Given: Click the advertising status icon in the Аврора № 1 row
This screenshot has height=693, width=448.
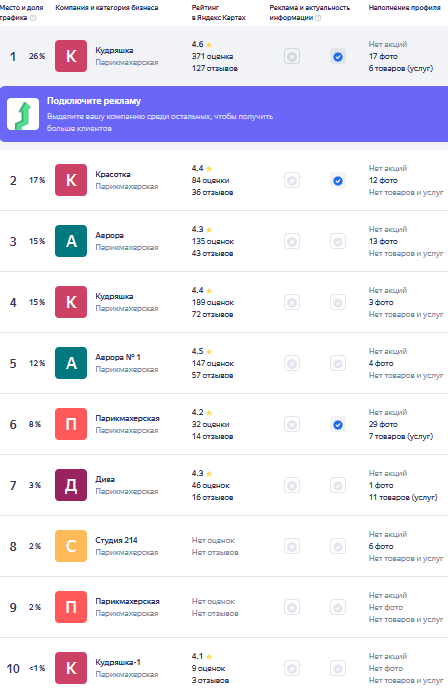Looking at the screenshot, I should coord(292,364).
